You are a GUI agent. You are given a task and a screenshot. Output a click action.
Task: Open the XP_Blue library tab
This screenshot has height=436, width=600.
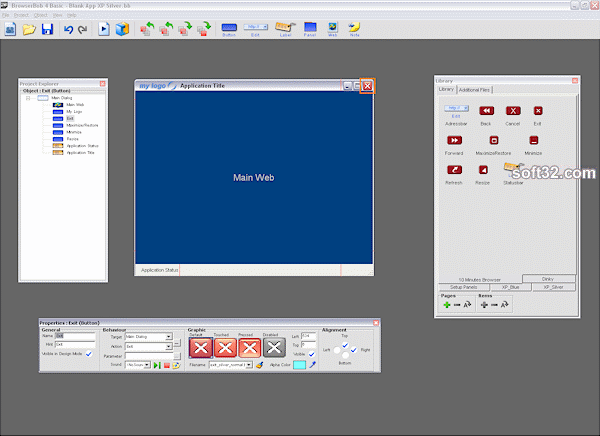tap(509, 286)
